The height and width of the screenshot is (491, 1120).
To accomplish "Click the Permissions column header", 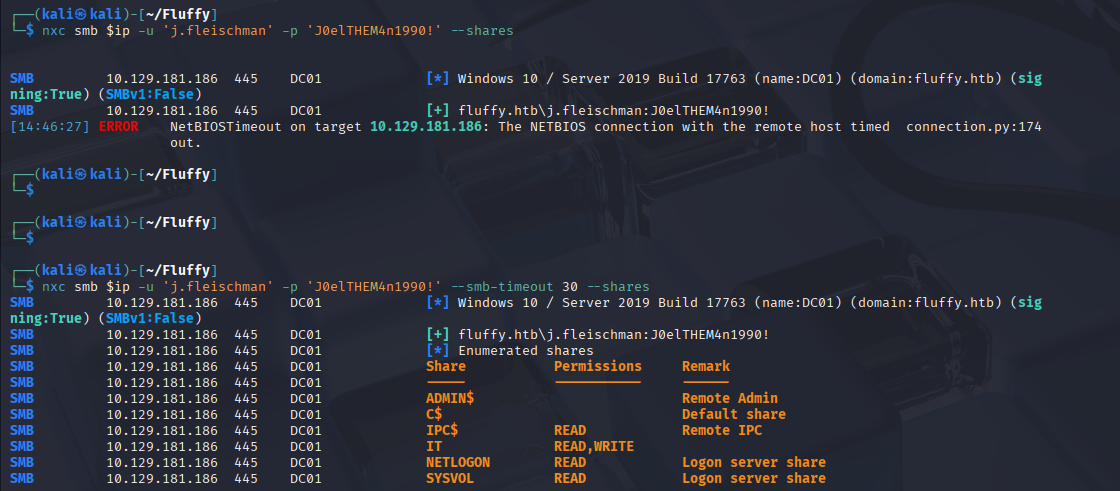I will (598, 366).
